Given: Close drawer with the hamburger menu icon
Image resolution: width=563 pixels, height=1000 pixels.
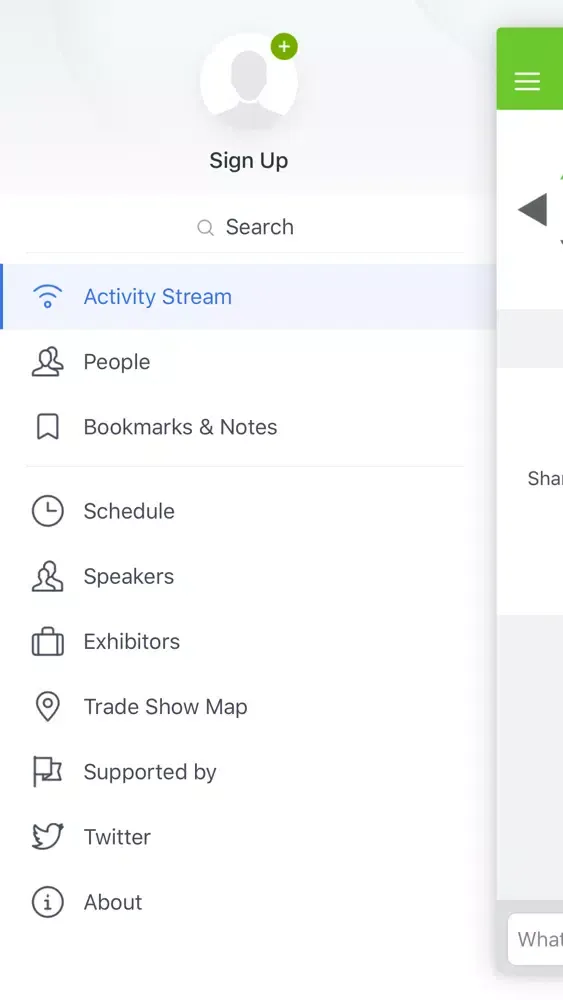Looking at the screenshot, I should click(x=527, y=81).
